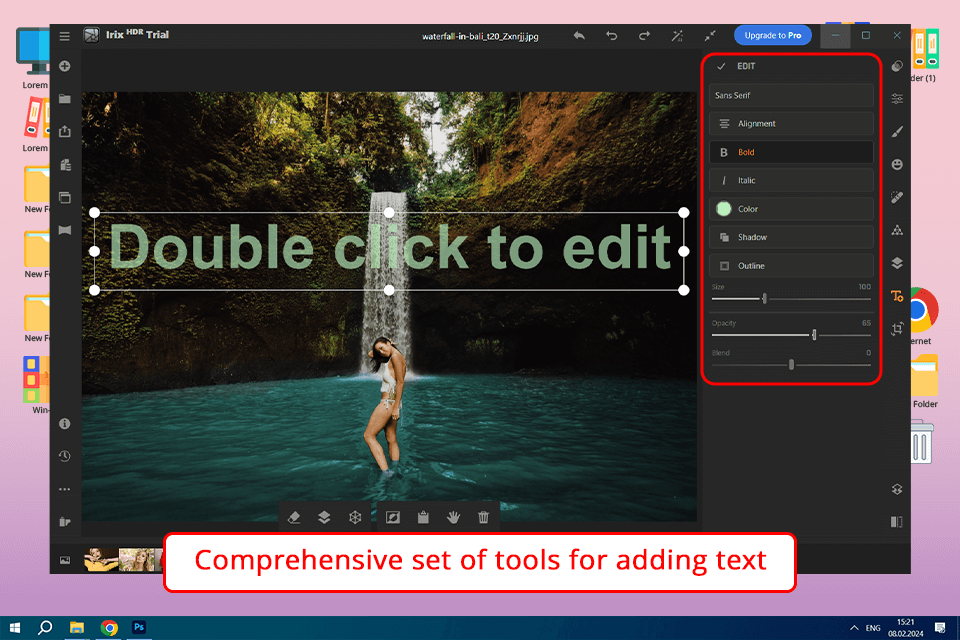Open File Explorer from the taskbar

pos(77,628)
